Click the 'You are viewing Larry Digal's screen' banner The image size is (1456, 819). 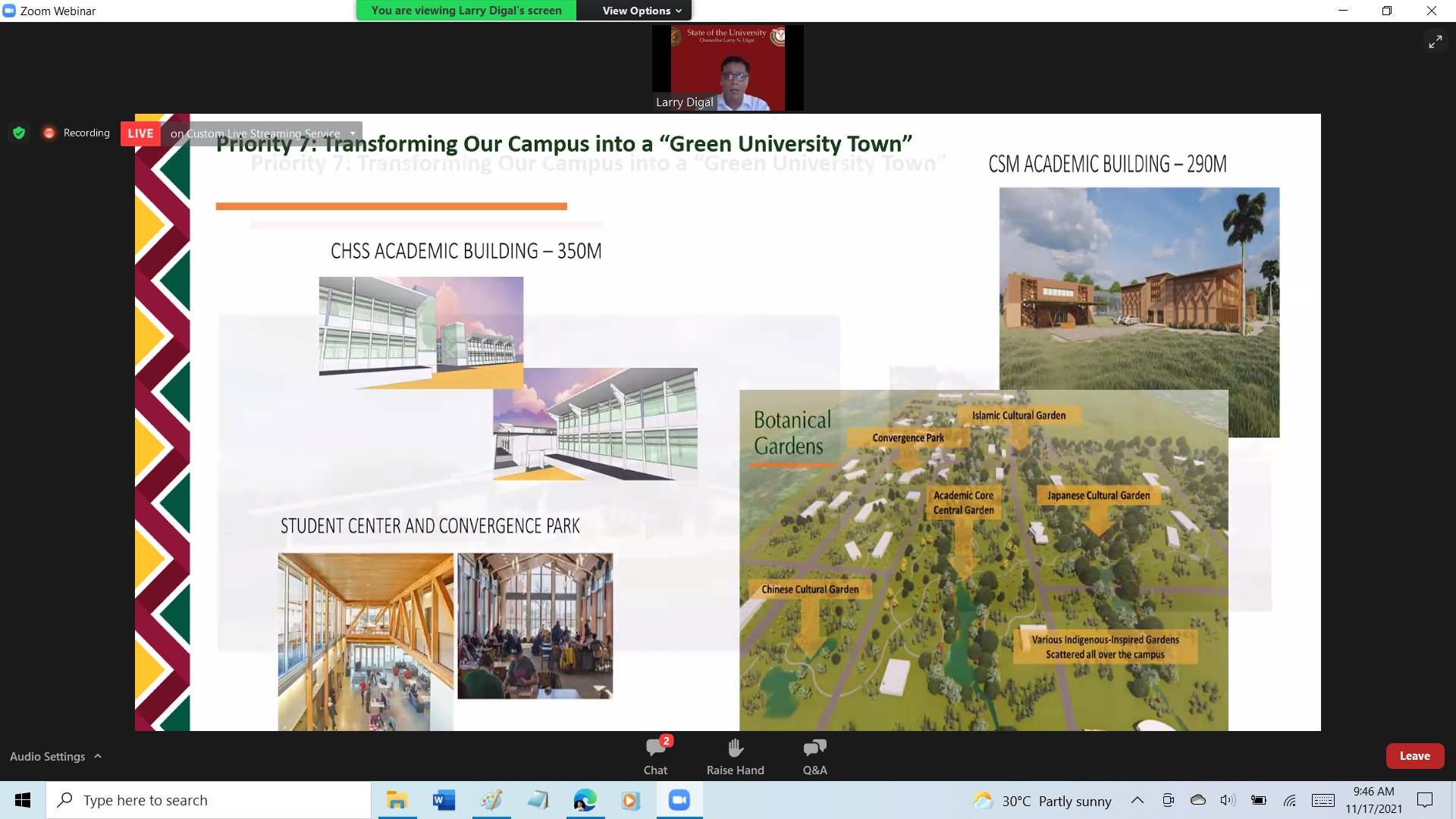pyautogui.click(x=466, y=11)
